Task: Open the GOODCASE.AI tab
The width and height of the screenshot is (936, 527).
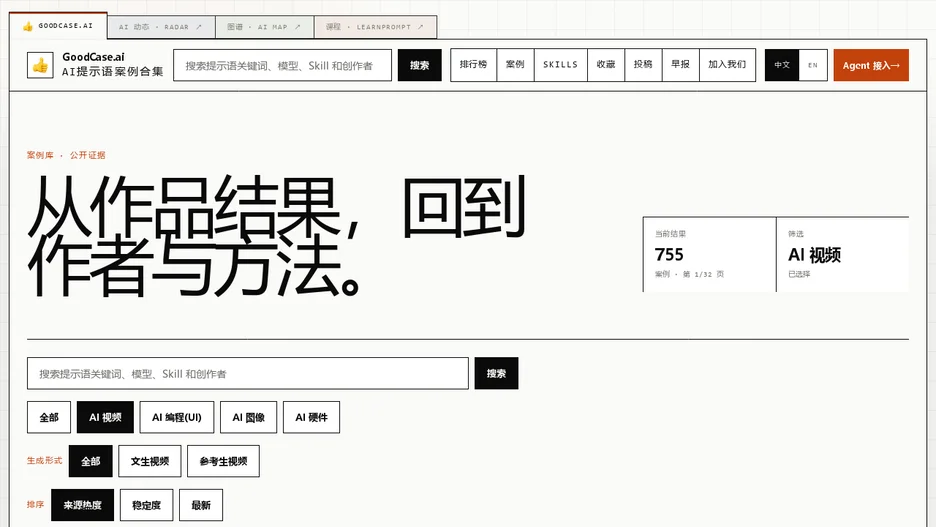Action: click(x=58, y=26)
